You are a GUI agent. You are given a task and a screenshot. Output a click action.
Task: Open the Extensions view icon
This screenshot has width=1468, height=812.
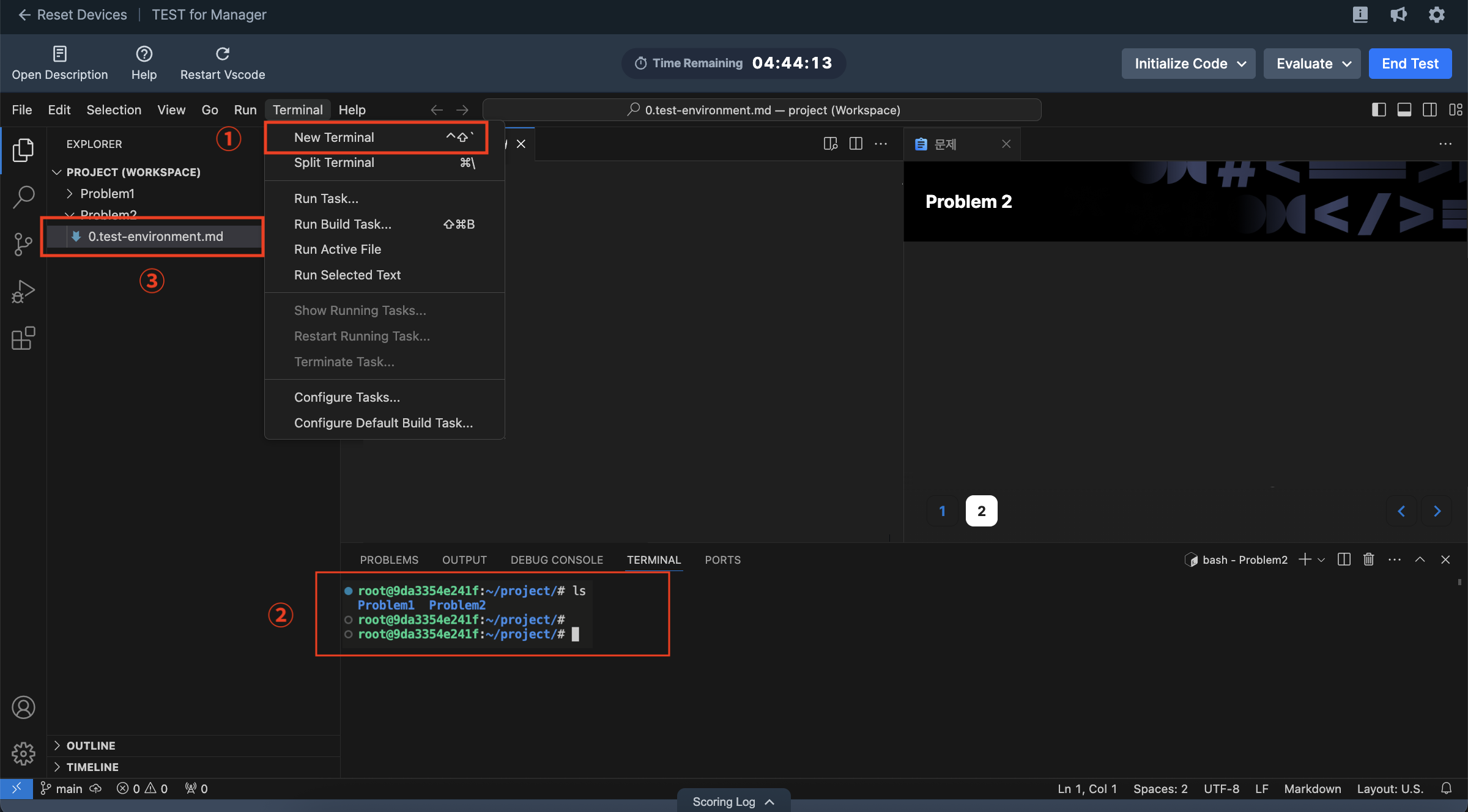(23, 338)
